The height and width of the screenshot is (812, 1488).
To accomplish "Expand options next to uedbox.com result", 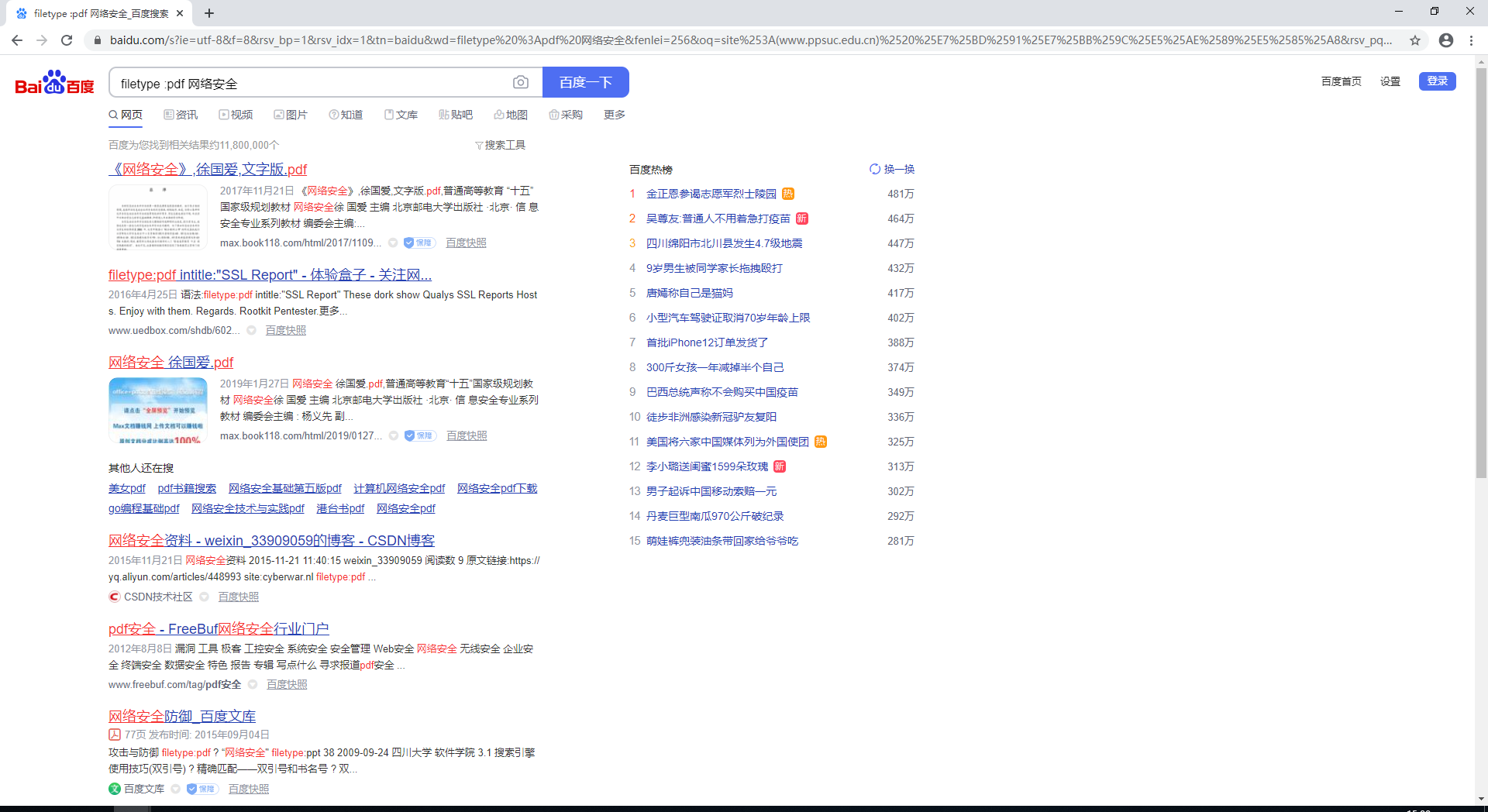I will pos(251,331).
